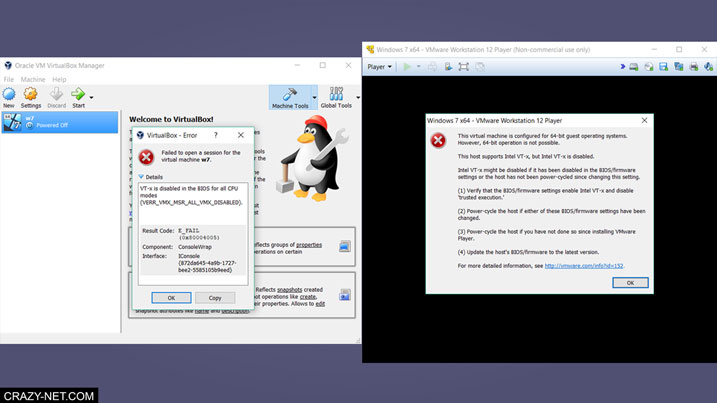Click the 'properties' link in VirtualBox welcome
This screenshot has height=403, width=717.
pos(309,245)
